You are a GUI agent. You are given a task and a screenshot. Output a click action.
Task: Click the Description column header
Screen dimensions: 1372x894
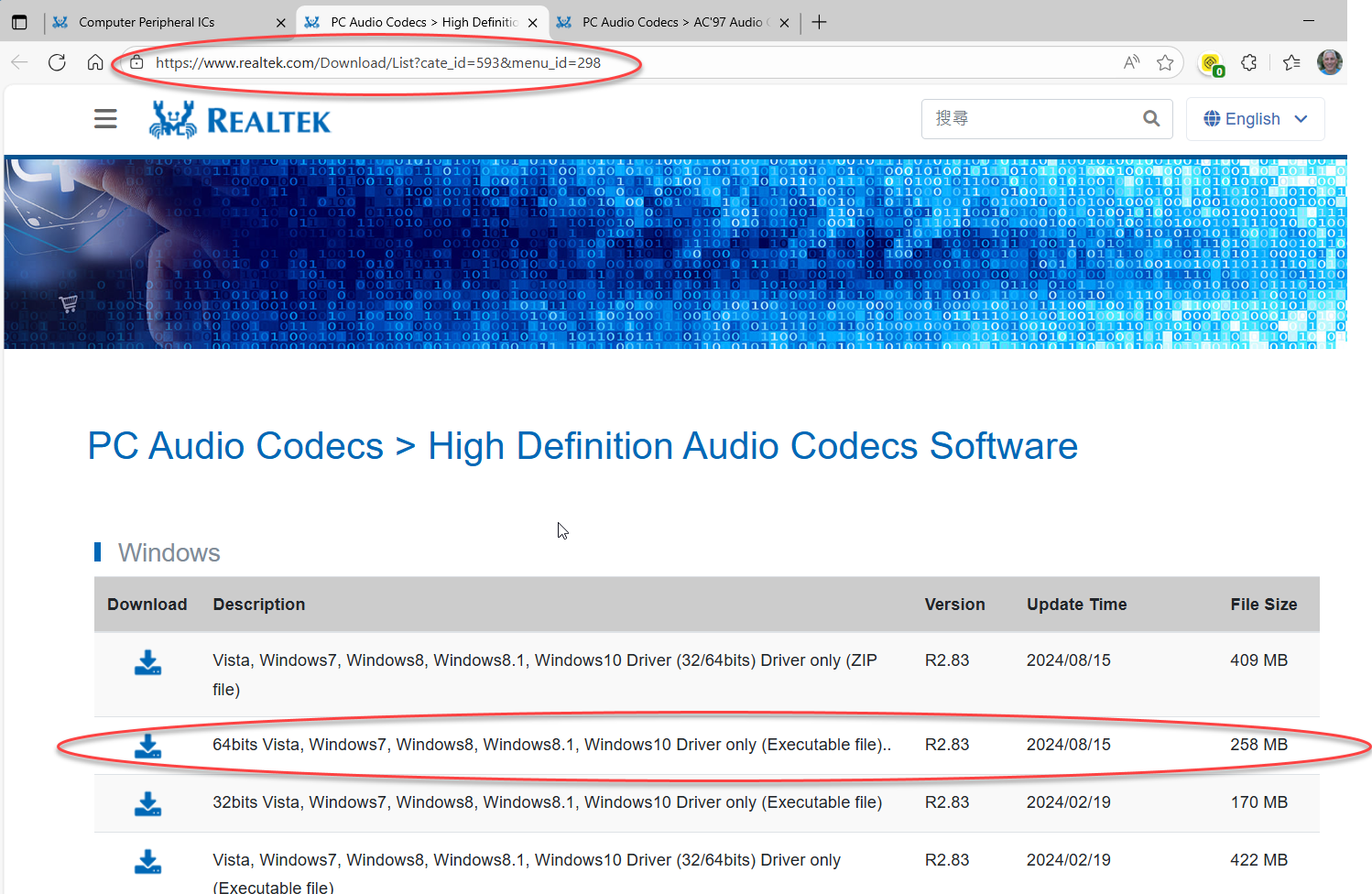click(259, 605)
